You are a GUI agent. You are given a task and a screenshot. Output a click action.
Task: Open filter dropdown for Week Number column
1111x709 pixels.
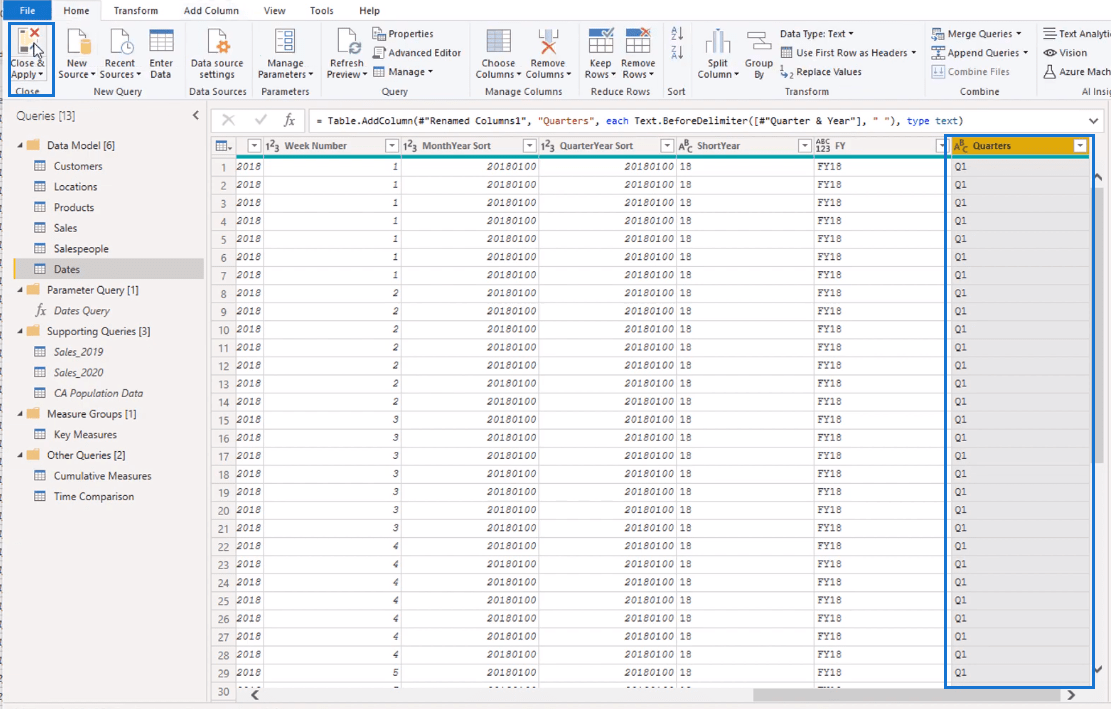tap(391, 146)
